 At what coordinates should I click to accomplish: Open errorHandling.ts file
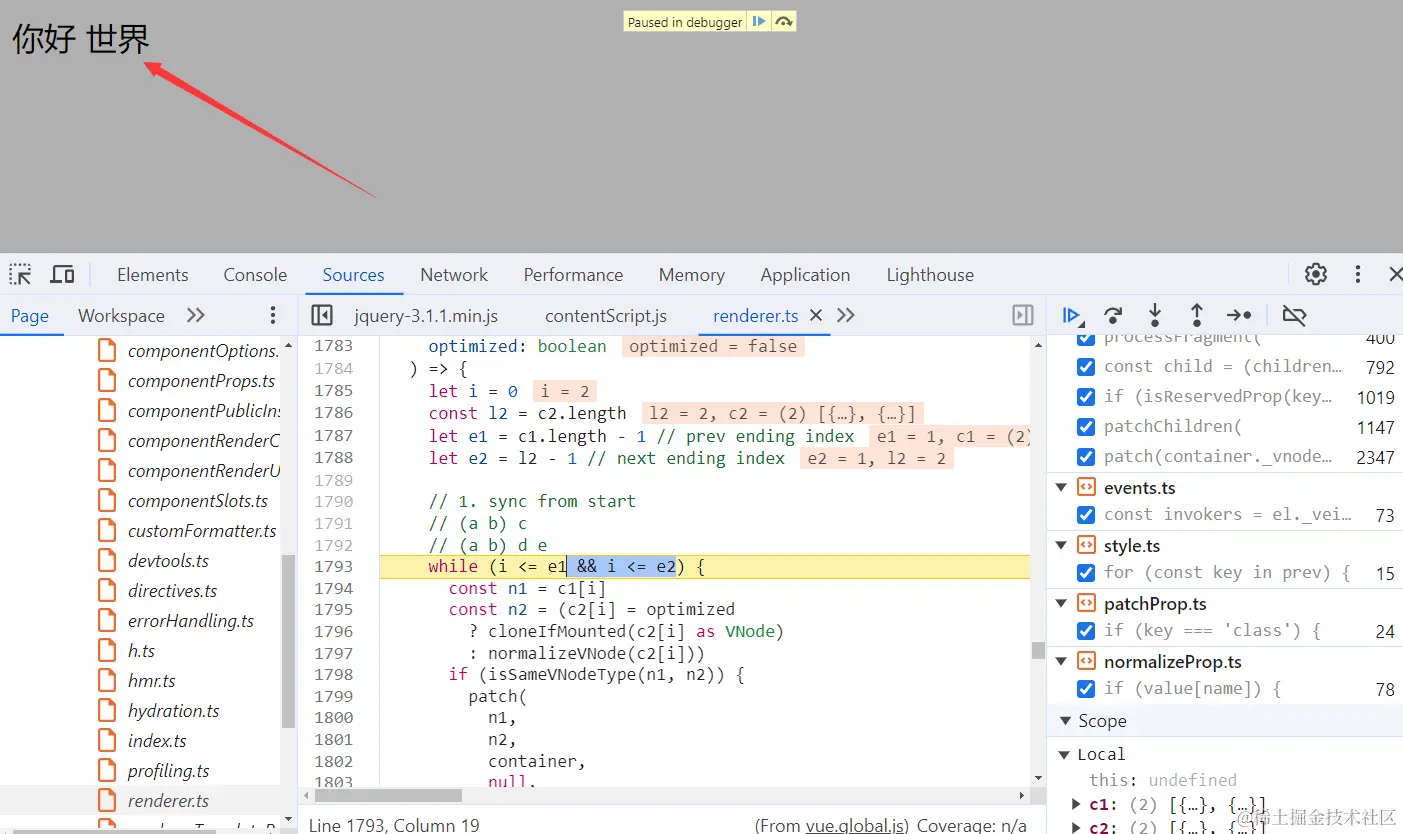click(190, 621)
